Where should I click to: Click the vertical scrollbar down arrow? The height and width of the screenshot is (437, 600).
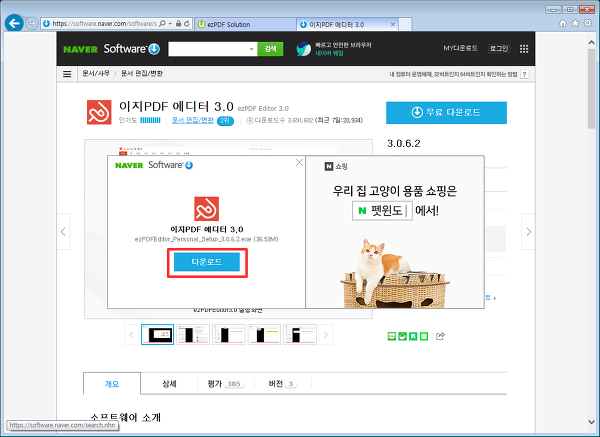(592, 421)
